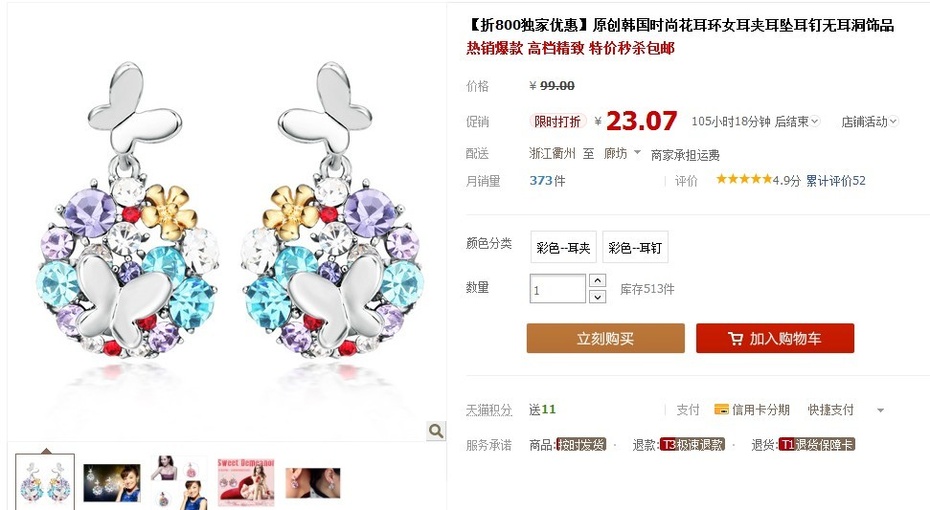This screenshot has height=510, width=930.
Task: Select the Sweet Demeanor thumbnail image
Action: [x=246, y=482]
